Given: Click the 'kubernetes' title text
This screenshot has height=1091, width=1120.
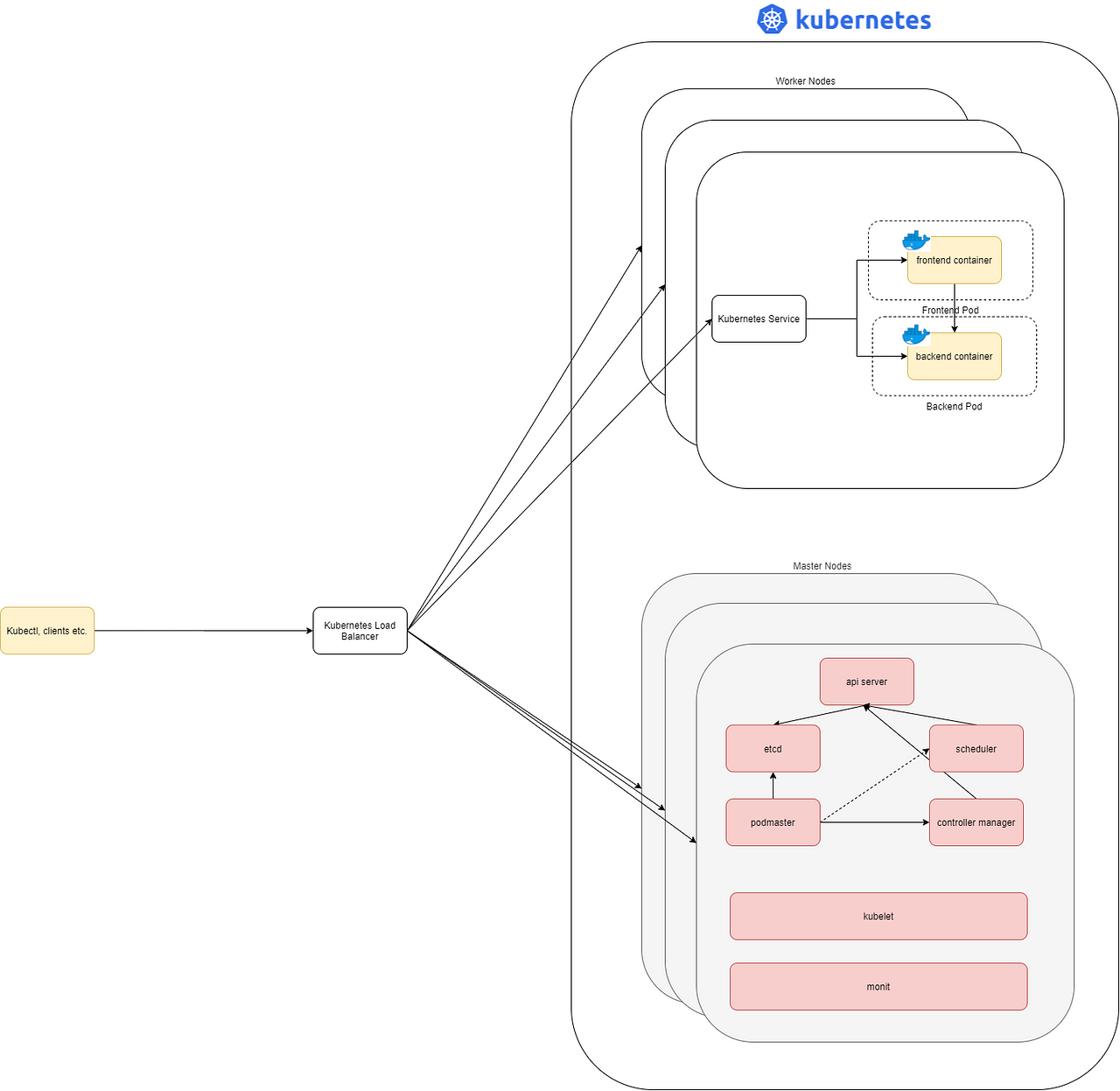Looking at the screenshot, I should [x=864, y=19].
